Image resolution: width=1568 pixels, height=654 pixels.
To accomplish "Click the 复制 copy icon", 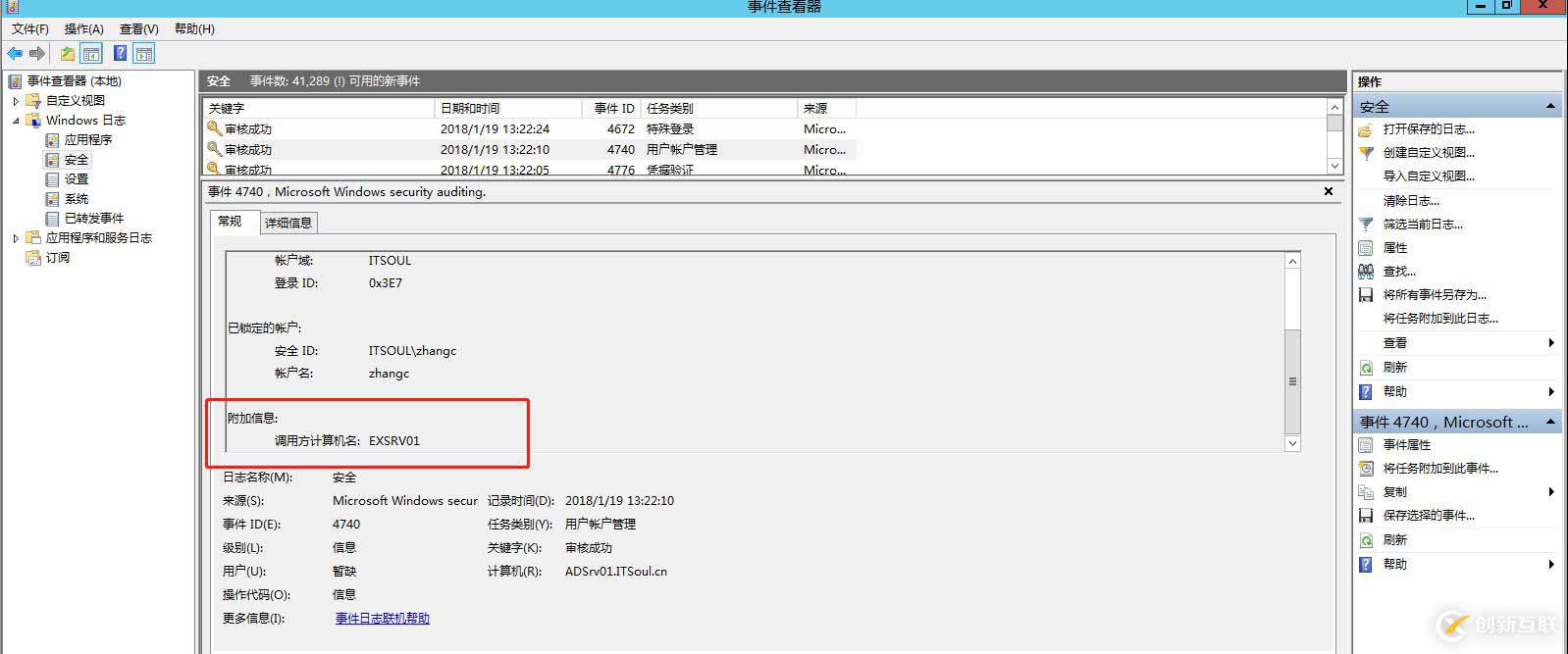I will pyautogui.click(x=1366, y=492).
